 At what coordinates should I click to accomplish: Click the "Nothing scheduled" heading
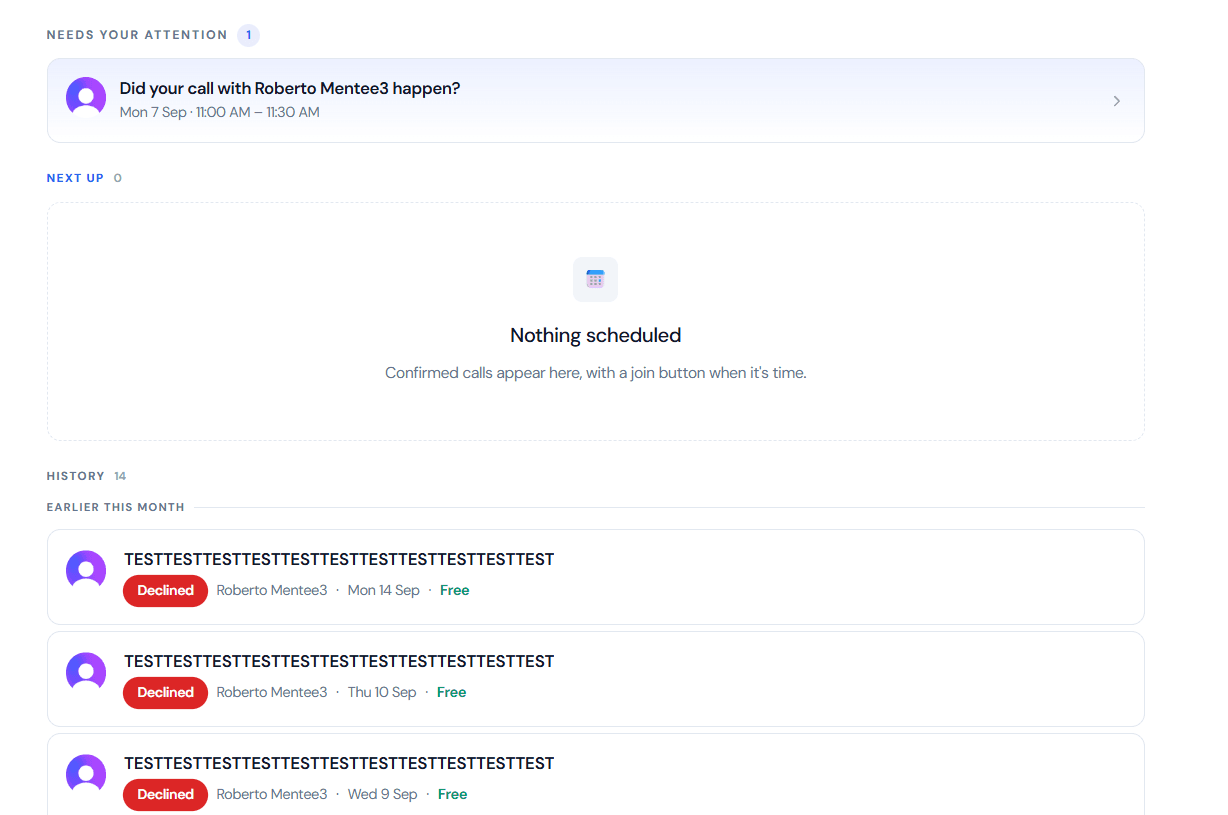(595, 335)
